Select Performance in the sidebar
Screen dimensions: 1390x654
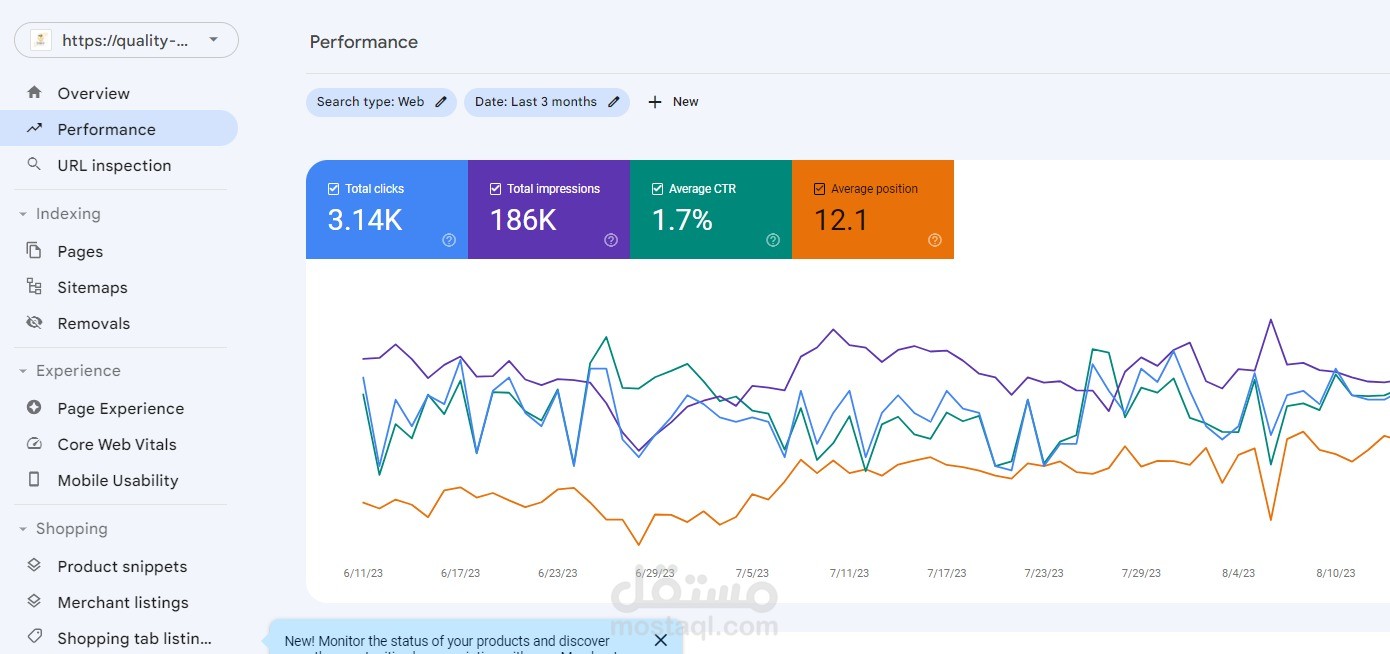coord(119,129)
